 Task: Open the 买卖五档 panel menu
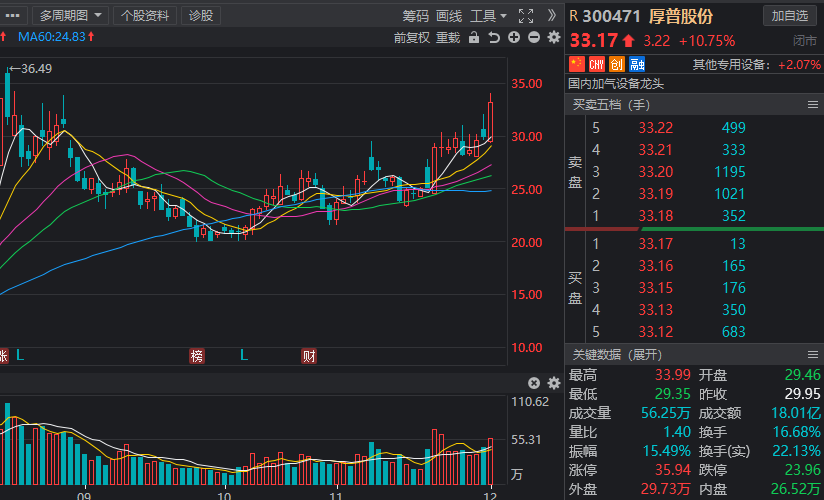pyautogui.click(x=812, y=104)
